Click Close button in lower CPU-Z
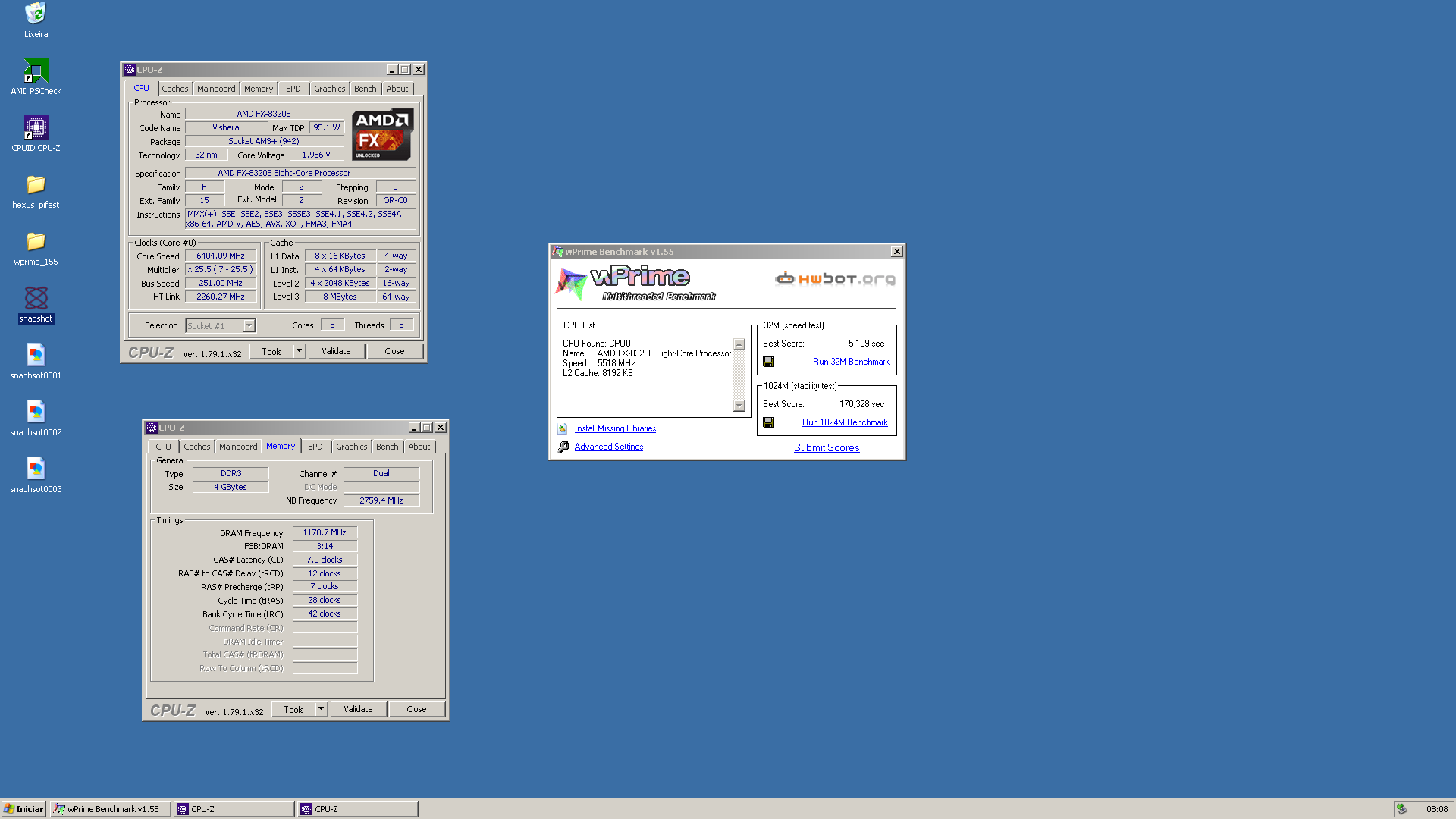This screenshot has width=1456, height=819. click(416, 709)
